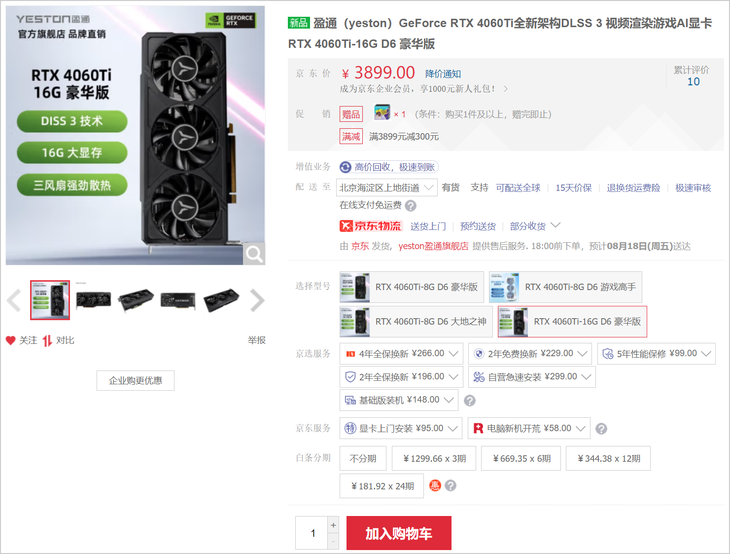
Task: Open the 北京海淀区上地街道 delivery address dropdown
Action: (387, 188)
